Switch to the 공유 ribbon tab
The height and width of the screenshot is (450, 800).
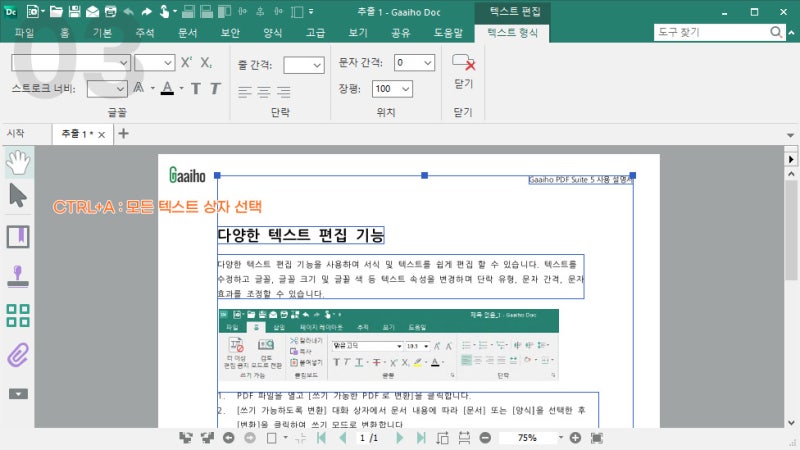click(x=401, y=33)
